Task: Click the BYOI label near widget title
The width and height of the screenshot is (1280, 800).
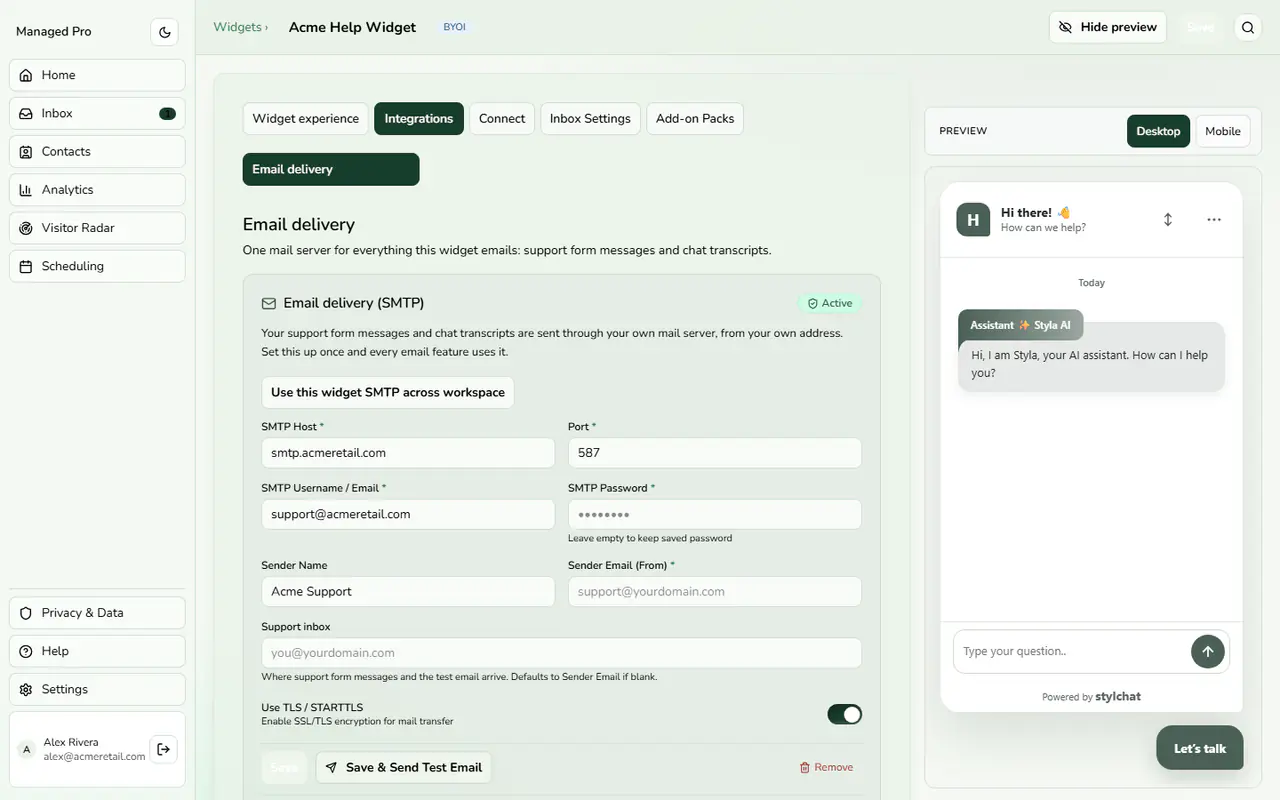Action: click(454, 27)
